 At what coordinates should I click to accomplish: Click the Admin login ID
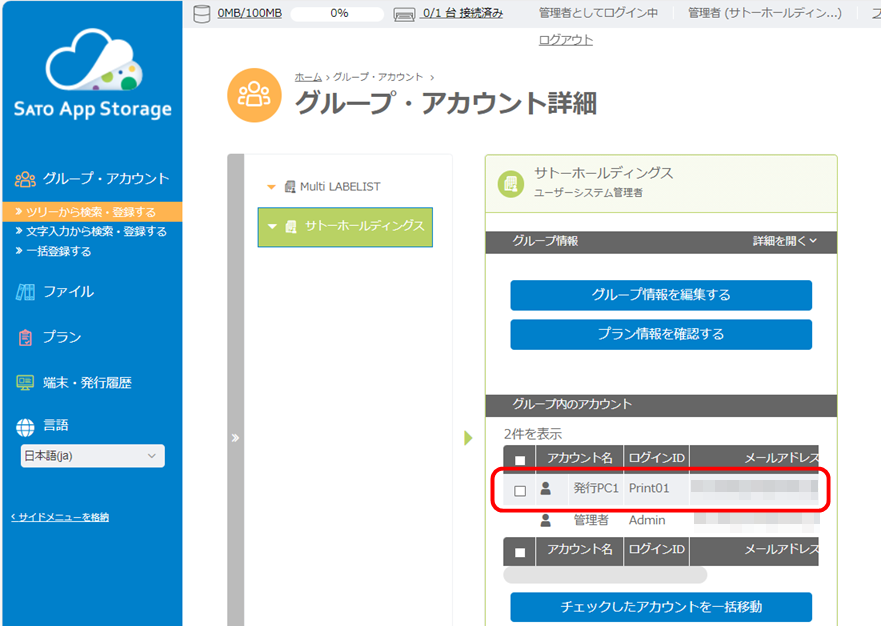(647, 520)
